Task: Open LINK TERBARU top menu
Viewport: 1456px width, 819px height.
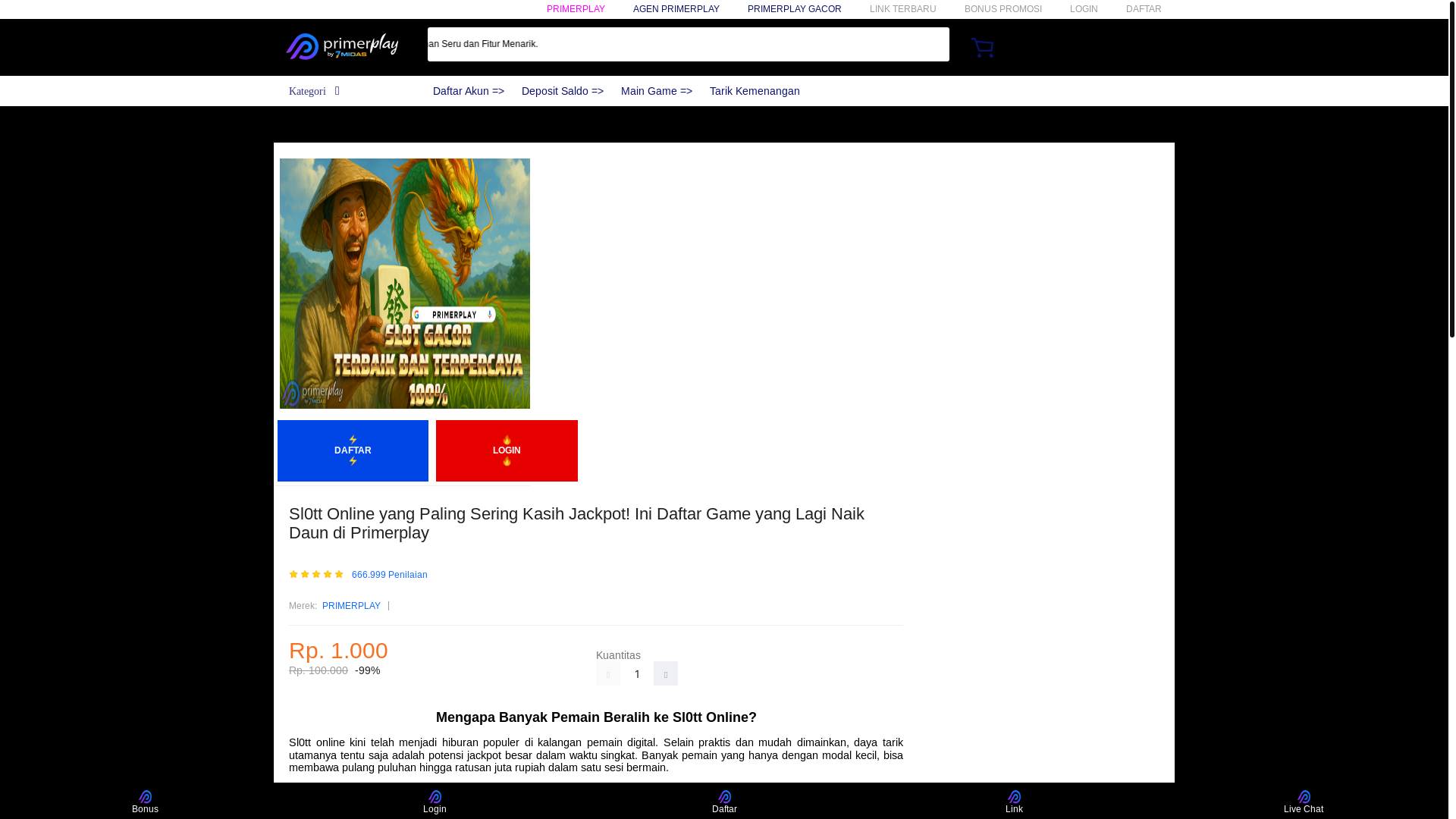Action: coord(902,9)
